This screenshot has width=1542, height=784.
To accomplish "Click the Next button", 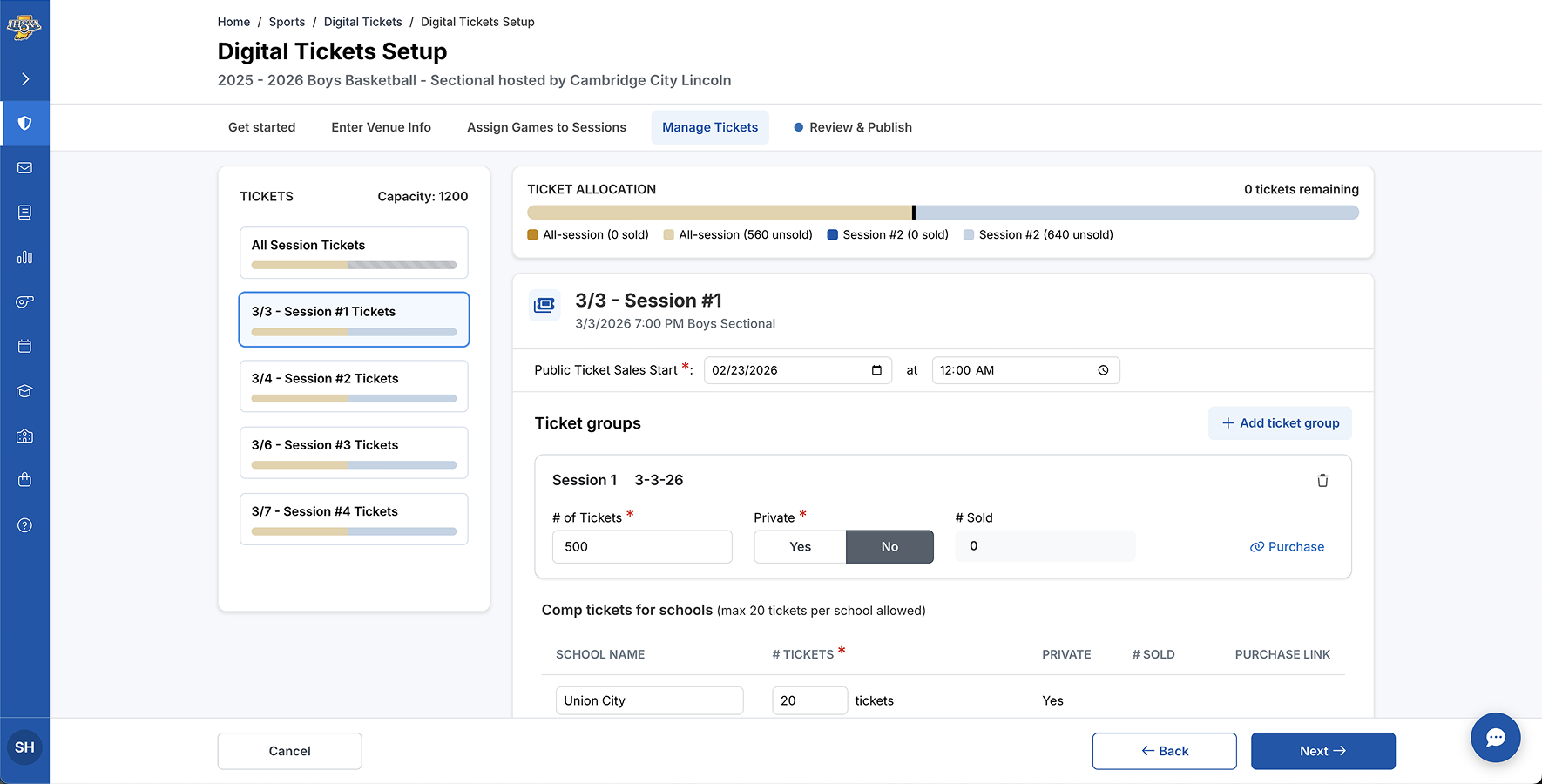I will click(1323, 751).
